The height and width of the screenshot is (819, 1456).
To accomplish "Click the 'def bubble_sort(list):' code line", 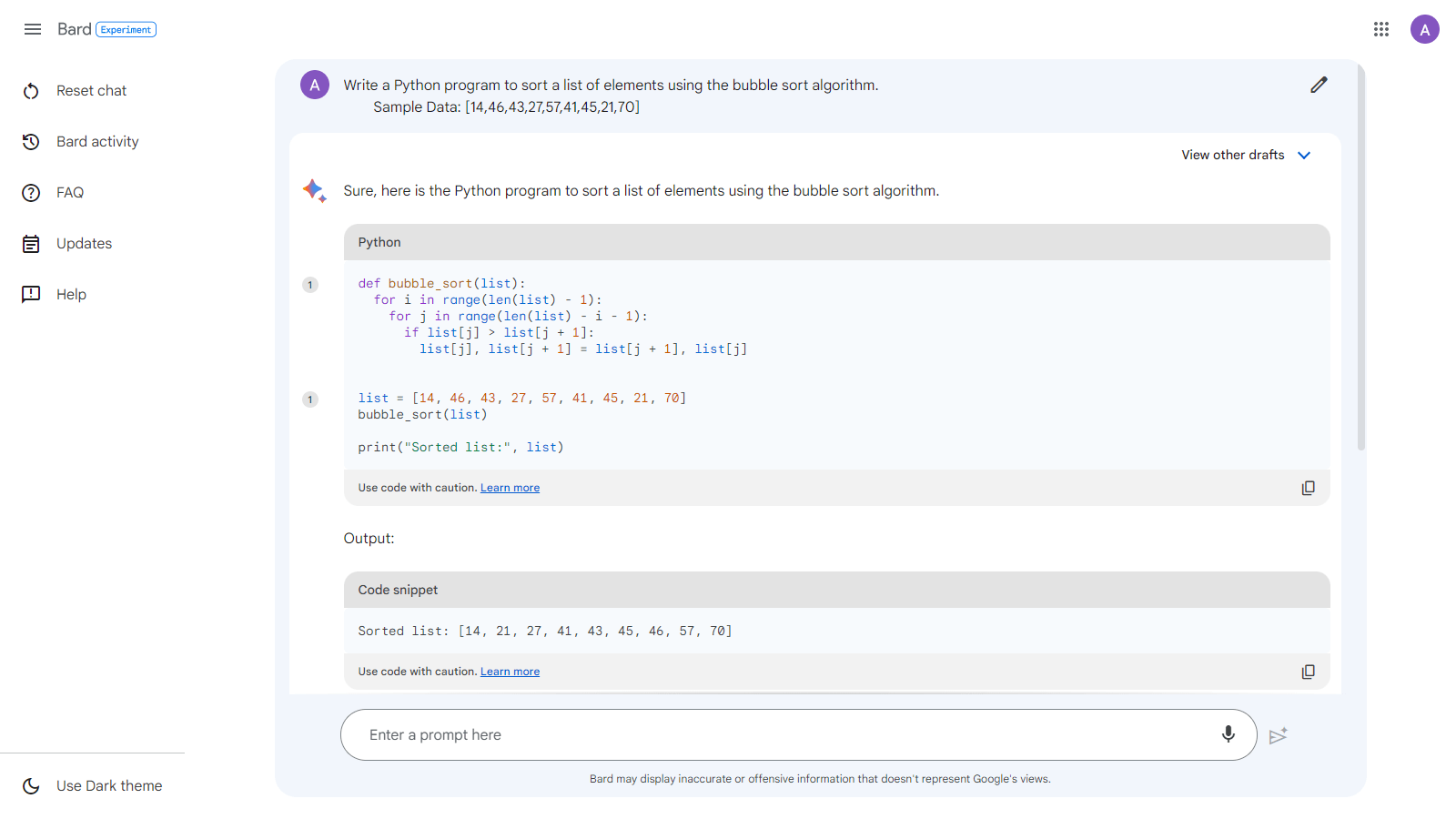I will 441,284.
